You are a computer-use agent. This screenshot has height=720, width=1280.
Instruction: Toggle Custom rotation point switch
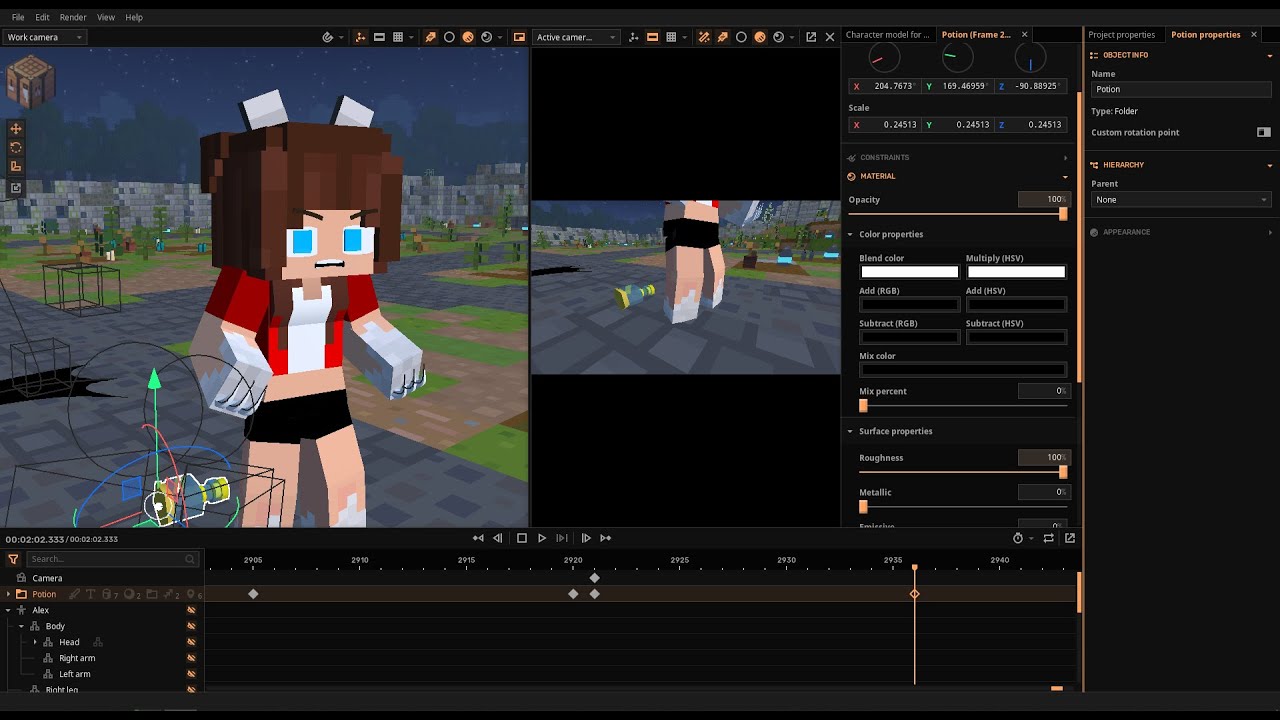point(1264,132)
